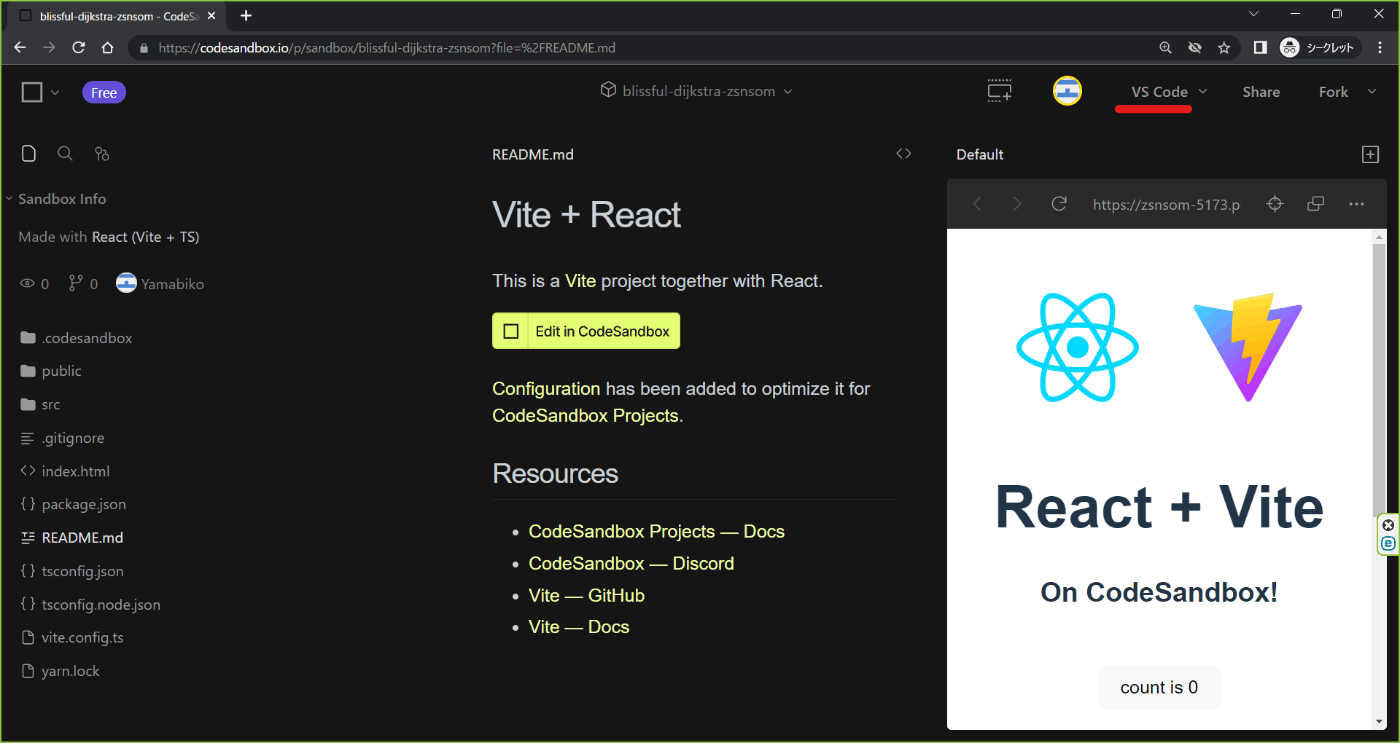Viewport: 1400px width, 743px height.
Task: Open the CodeSandbox square logo menu
Action: (32, 92)
